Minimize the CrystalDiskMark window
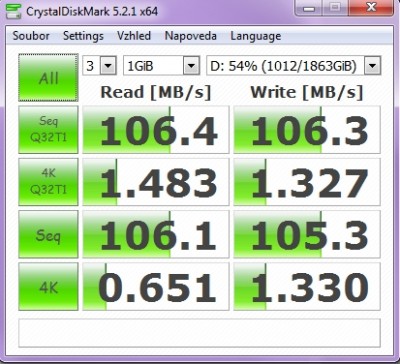The image size is (400, 364). [x=309, y=7]
